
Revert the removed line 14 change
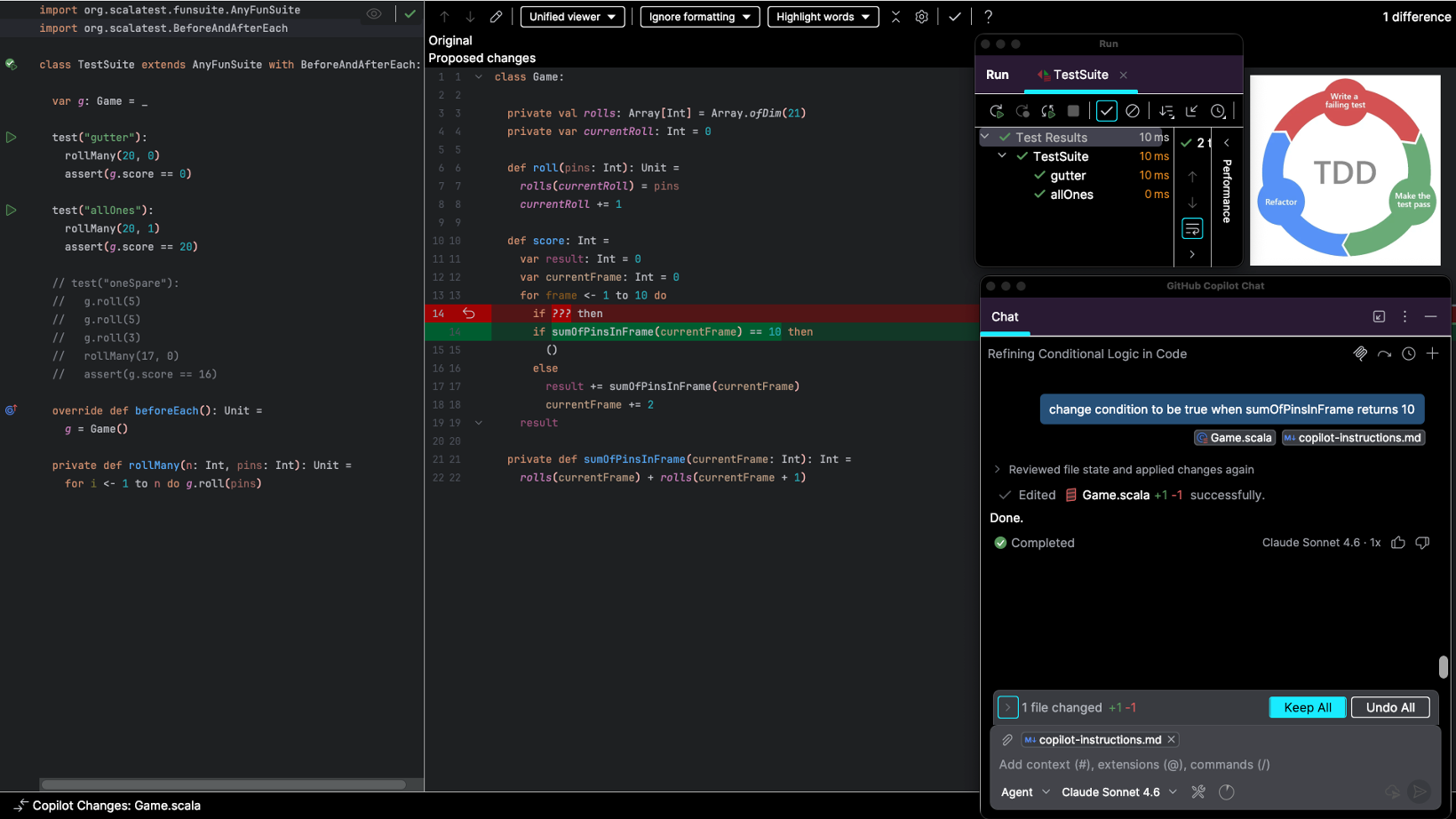[x=469, y=314]
